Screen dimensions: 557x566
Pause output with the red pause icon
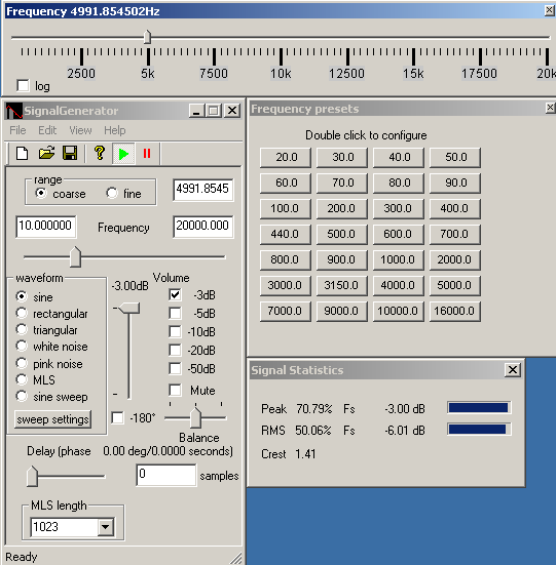pos(147,154)
